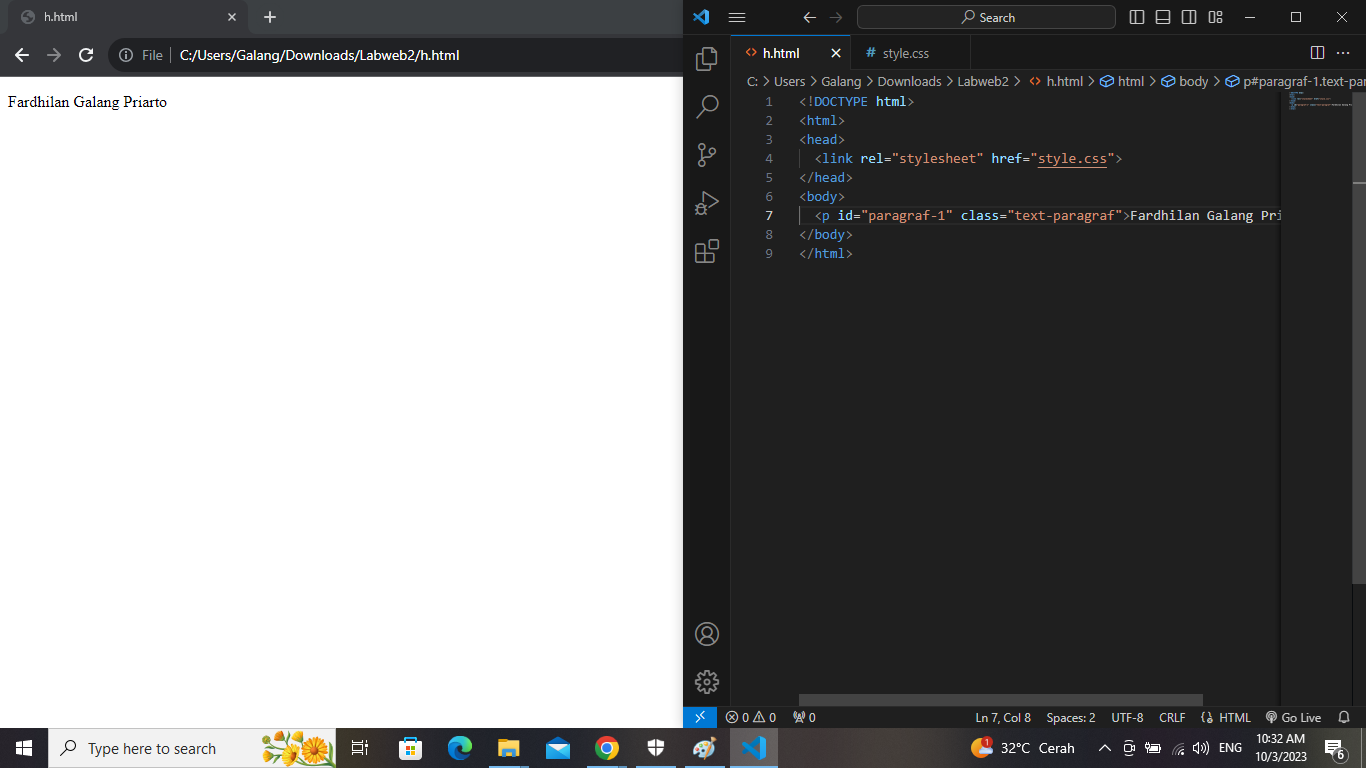This screenshot has width=1366, height=768.
Task: Click the editor horizontal scrollbar
Action: tap(1000, 699)
